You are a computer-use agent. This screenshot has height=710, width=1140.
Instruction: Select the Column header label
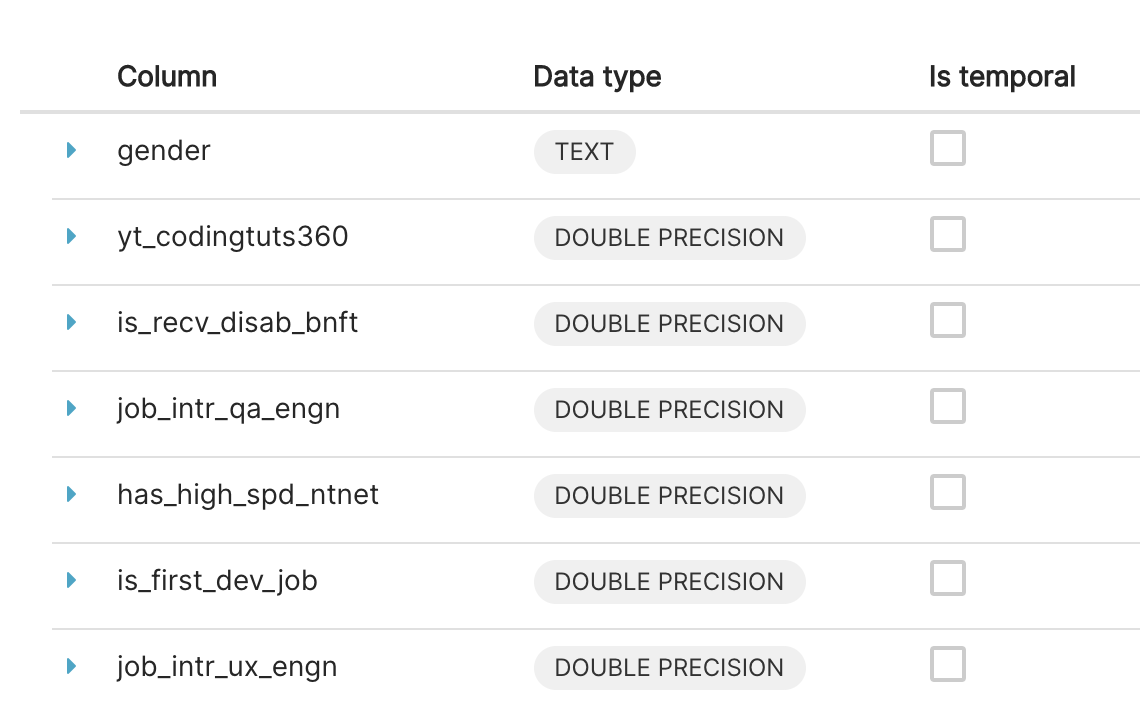point(166,76)
